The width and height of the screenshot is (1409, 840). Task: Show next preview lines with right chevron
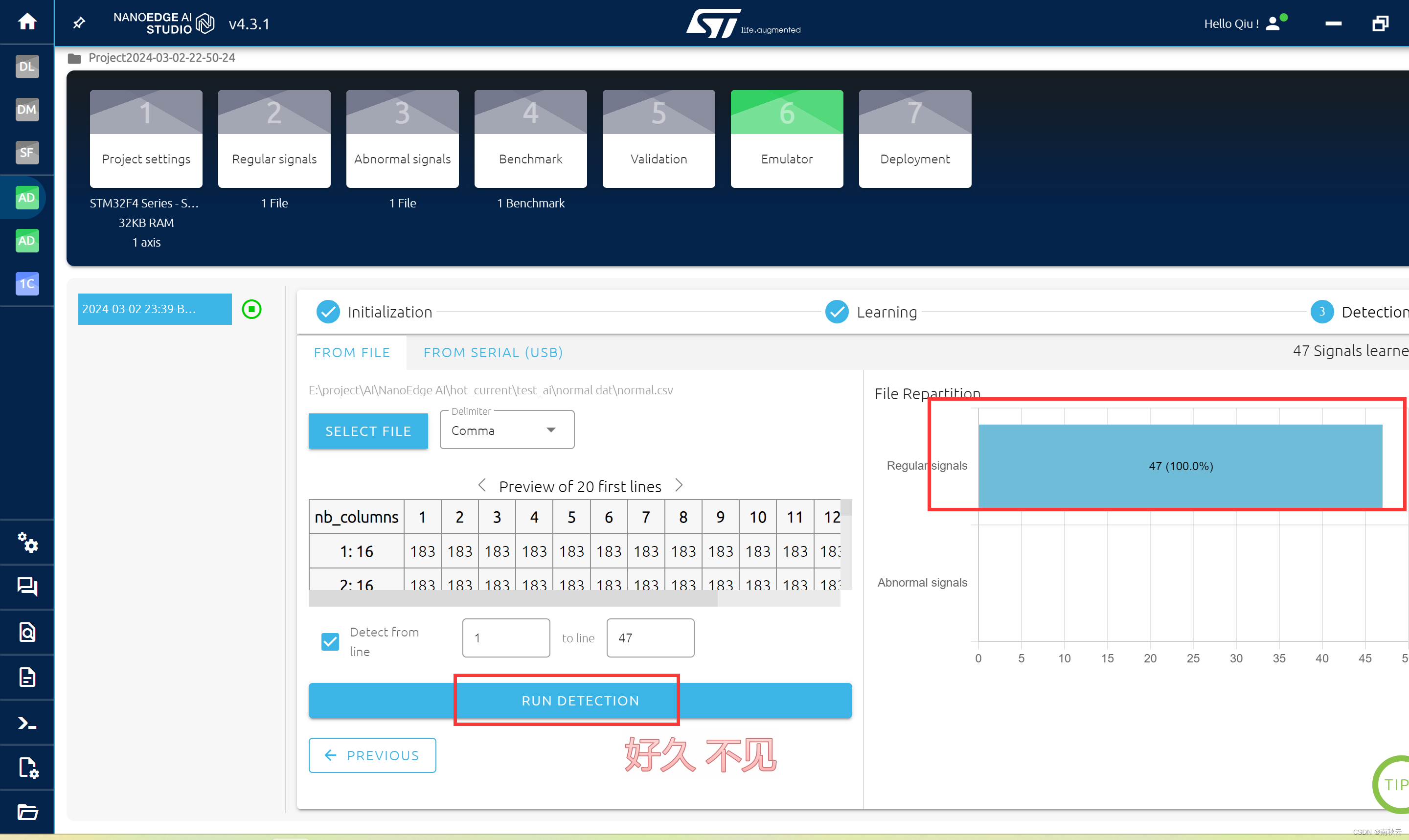pos(679,485)
